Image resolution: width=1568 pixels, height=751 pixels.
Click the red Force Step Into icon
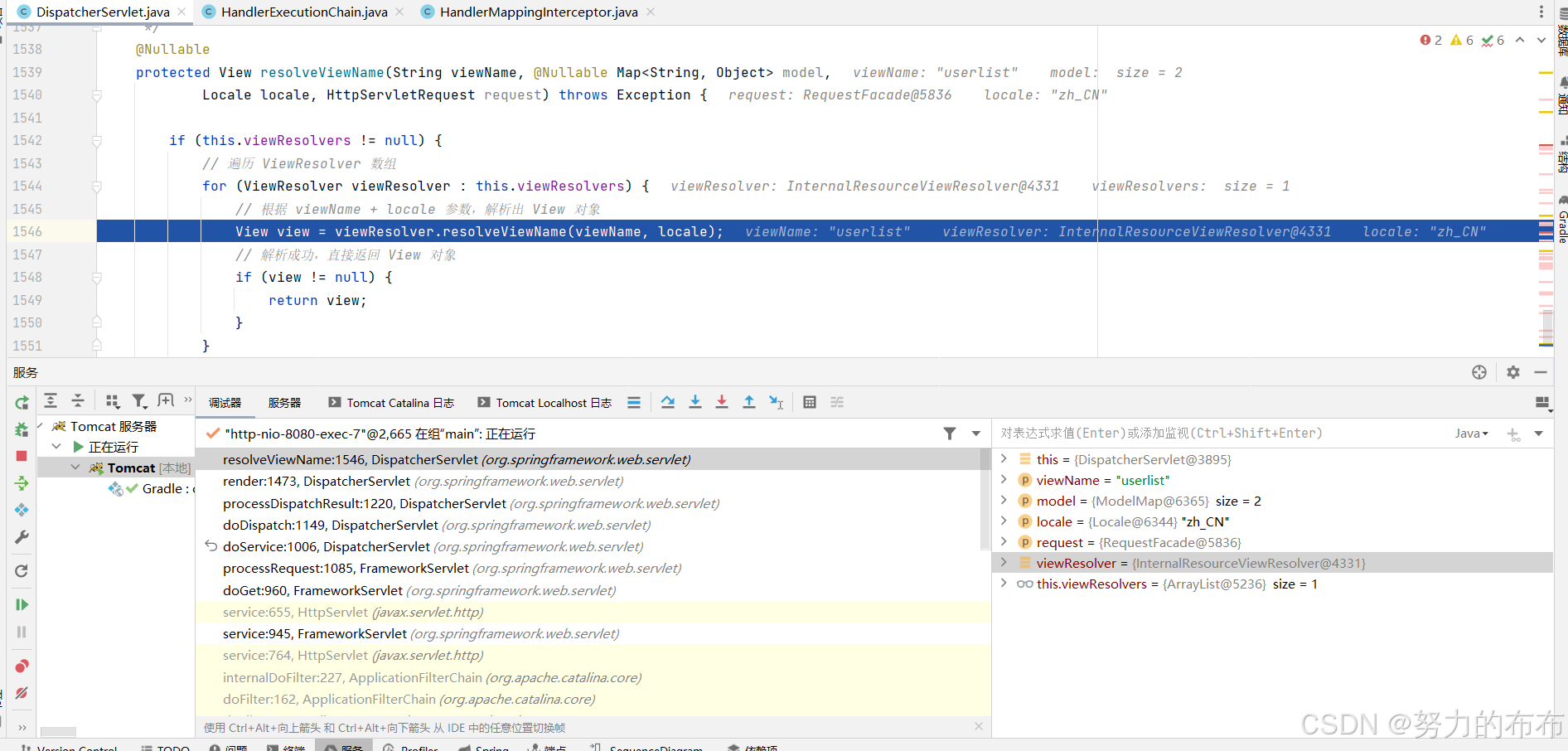(x=722, y=402)
